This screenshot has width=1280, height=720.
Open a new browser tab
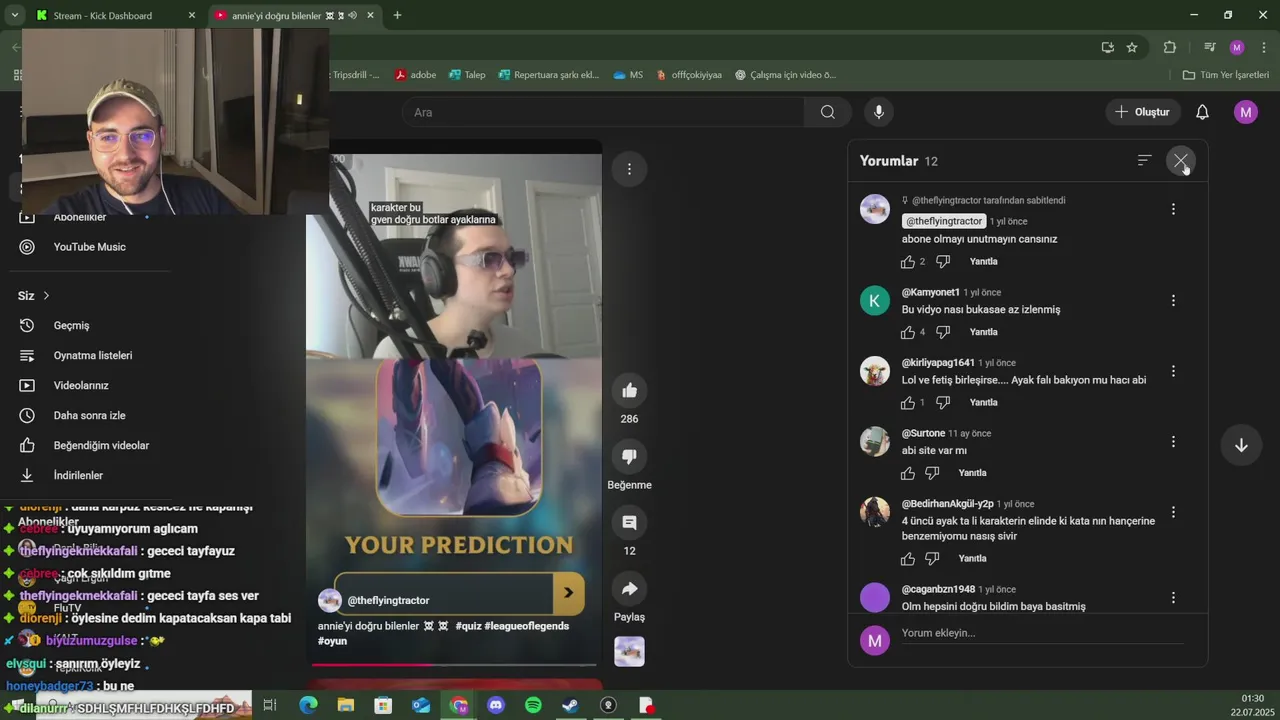coord(397,15)
